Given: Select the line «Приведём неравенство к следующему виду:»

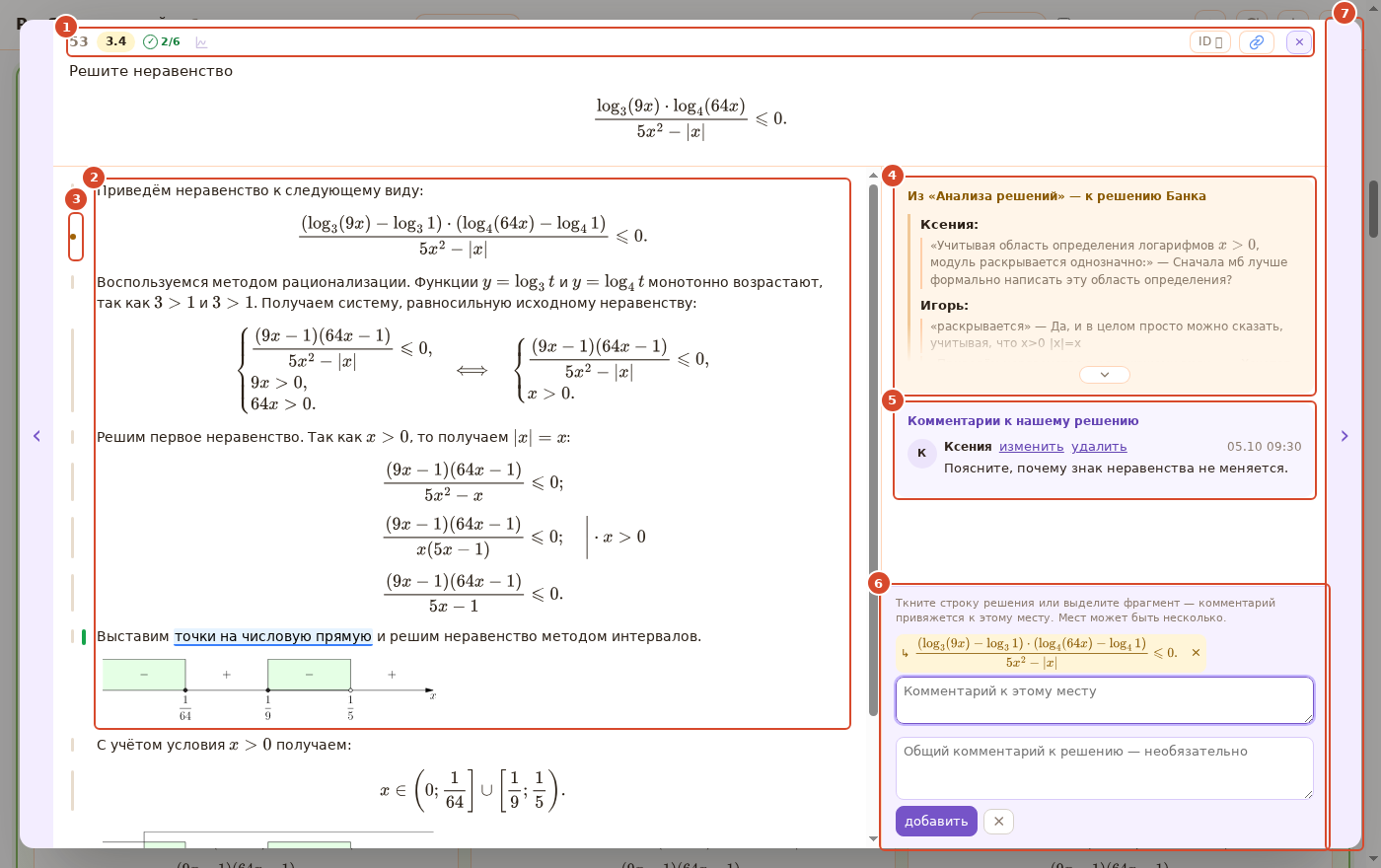Looking at the screenshot, I should pos(260,191).
